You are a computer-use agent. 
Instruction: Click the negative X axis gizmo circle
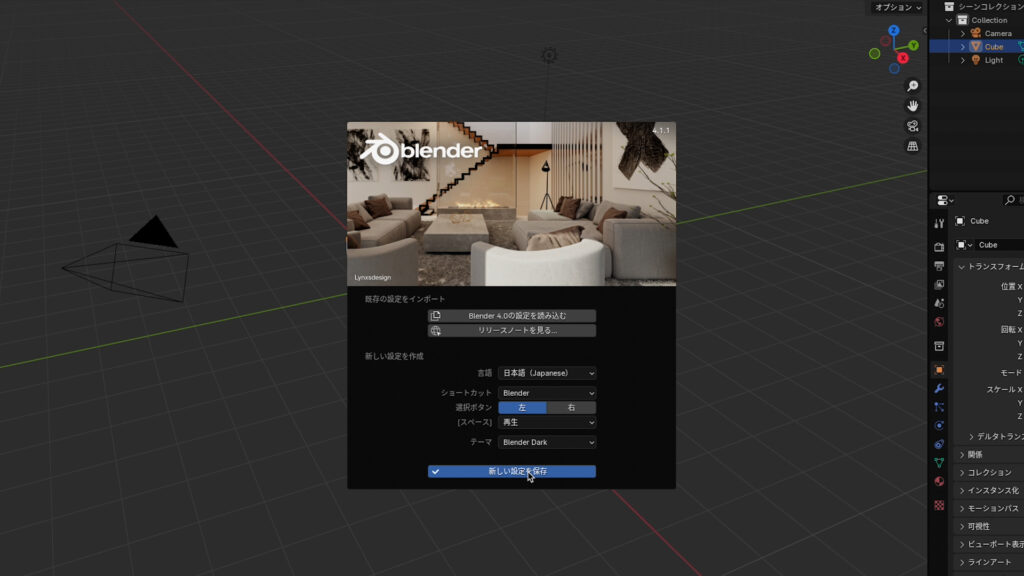tap(886, 41)
